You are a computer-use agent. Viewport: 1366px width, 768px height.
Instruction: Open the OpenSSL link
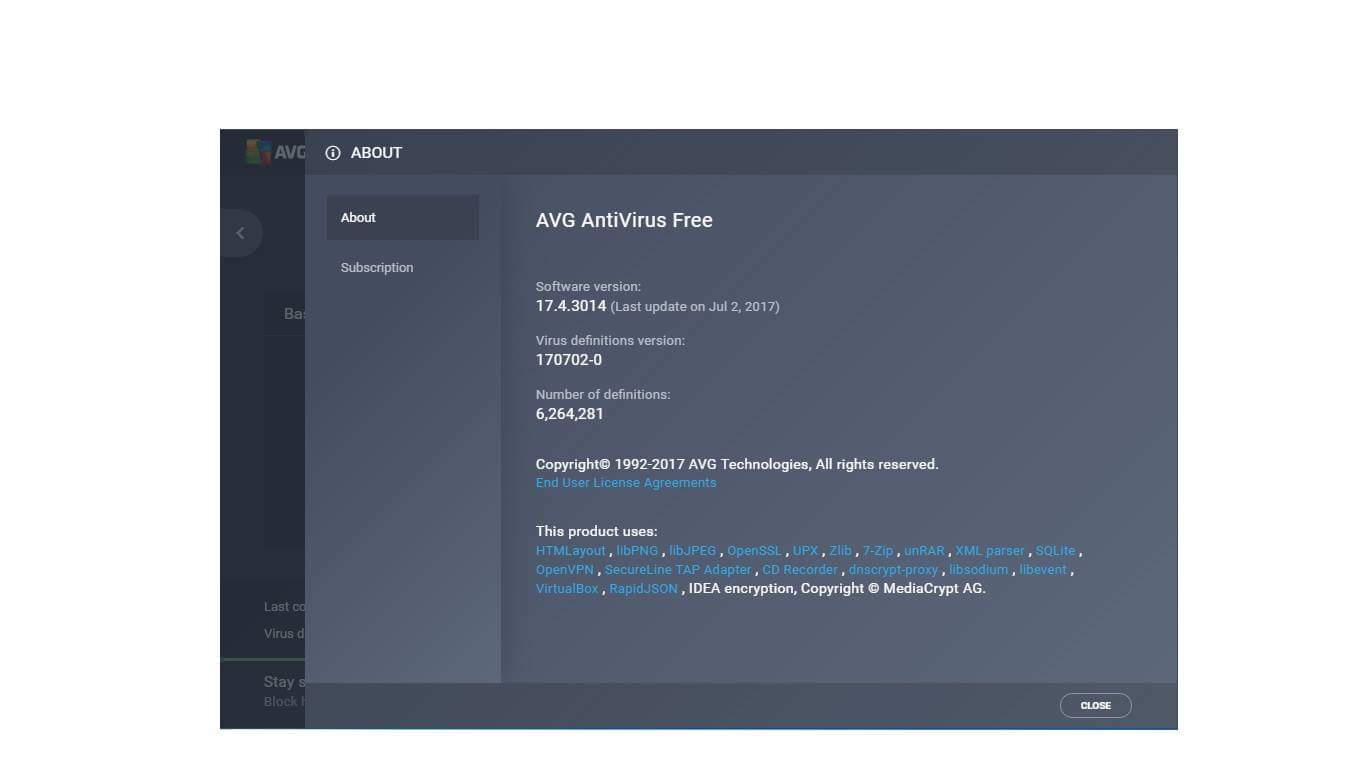(x=754, y=551)
